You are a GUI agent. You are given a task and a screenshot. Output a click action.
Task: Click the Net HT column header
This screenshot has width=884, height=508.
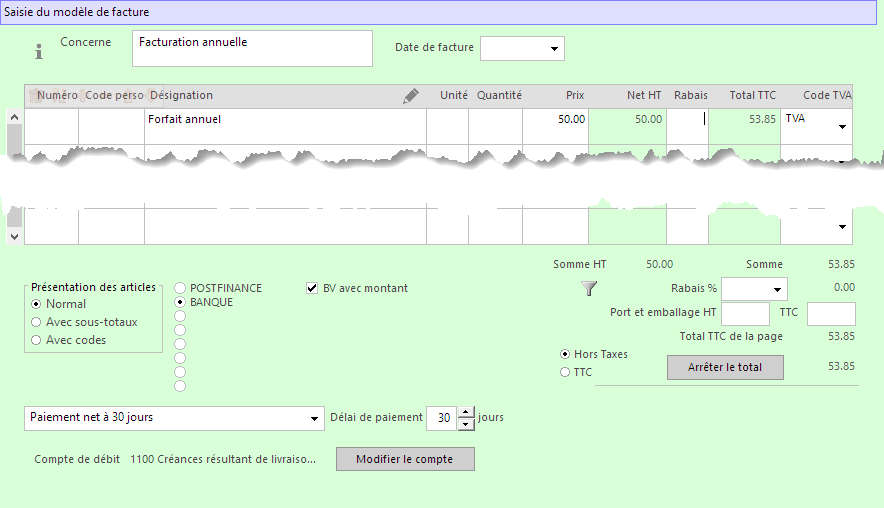pyautogui.click(x=644, y=95)
